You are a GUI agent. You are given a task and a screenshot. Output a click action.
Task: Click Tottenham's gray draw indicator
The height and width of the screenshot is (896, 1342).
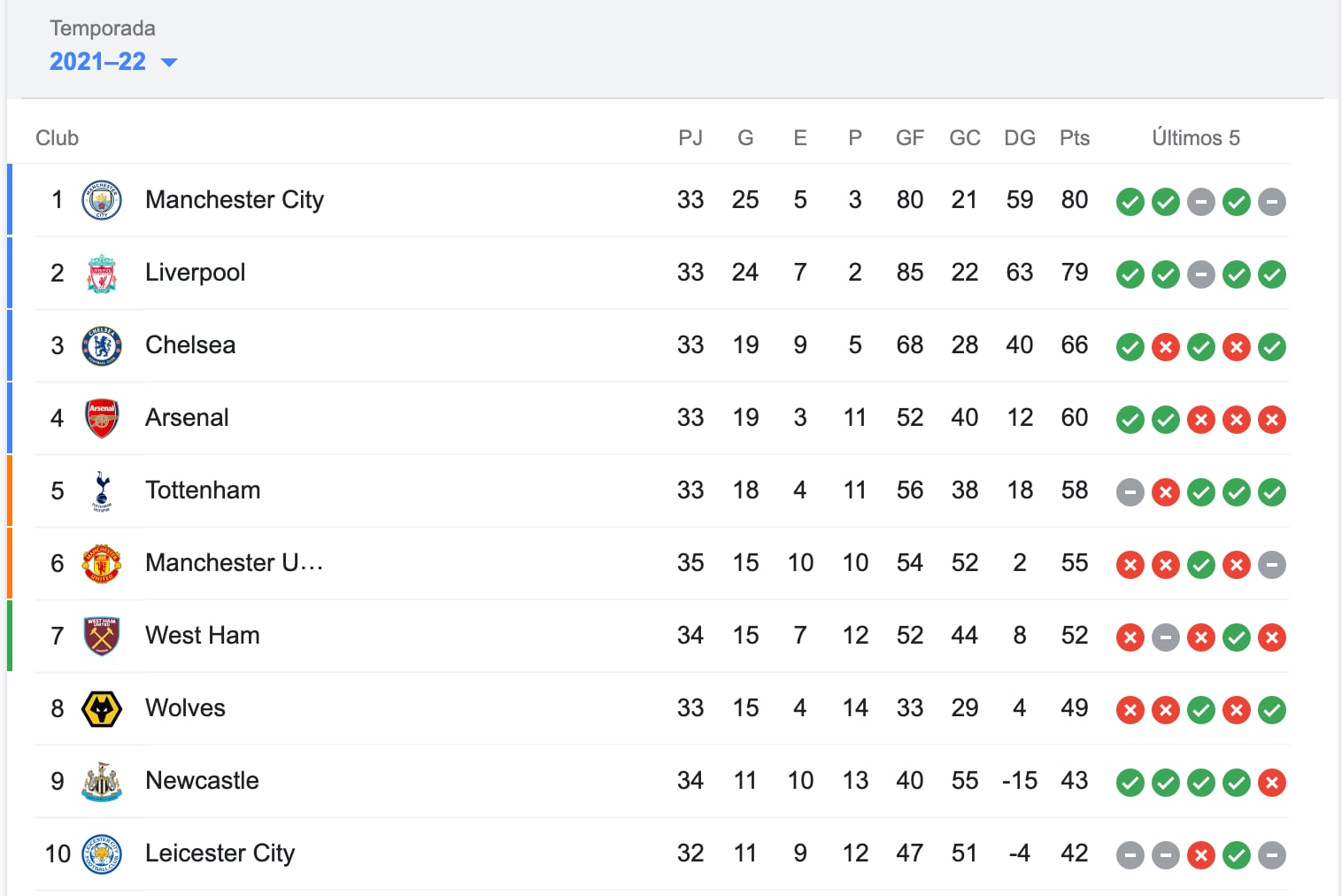pyautogui.click(x=1130, y=492)
